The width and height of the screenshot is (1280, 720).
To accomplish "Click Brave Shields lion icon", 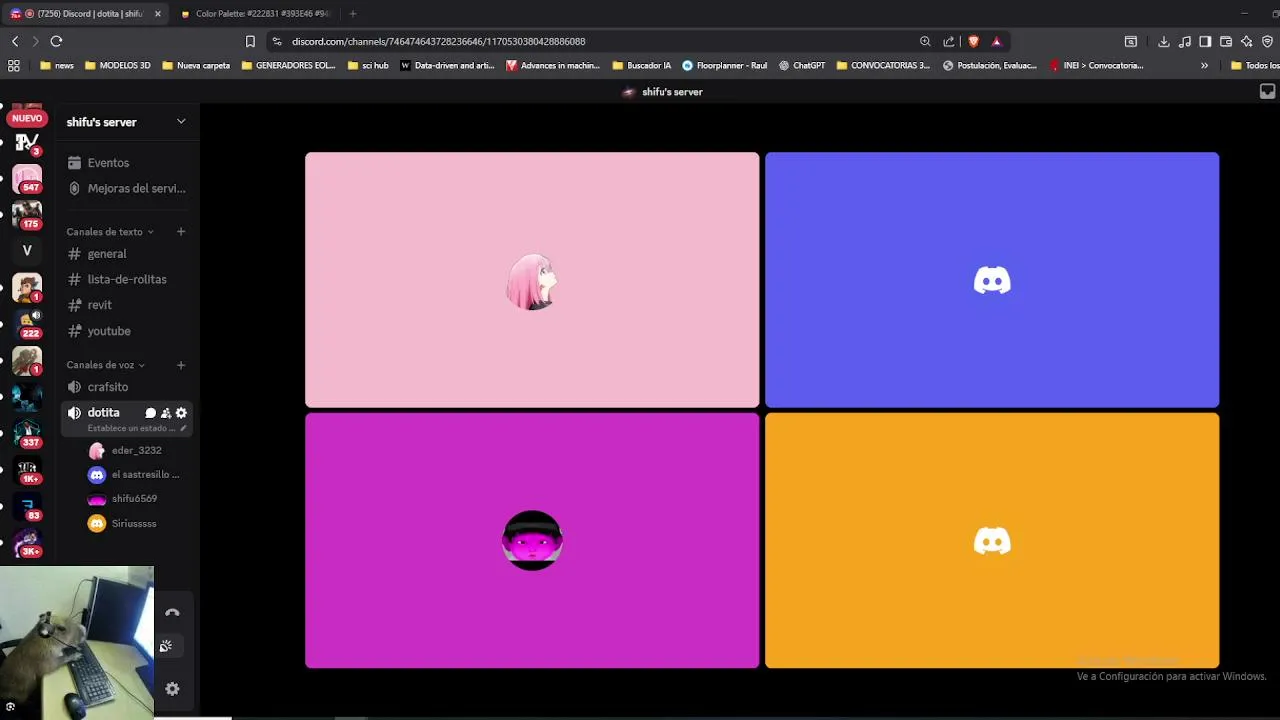I will [973, 41].
